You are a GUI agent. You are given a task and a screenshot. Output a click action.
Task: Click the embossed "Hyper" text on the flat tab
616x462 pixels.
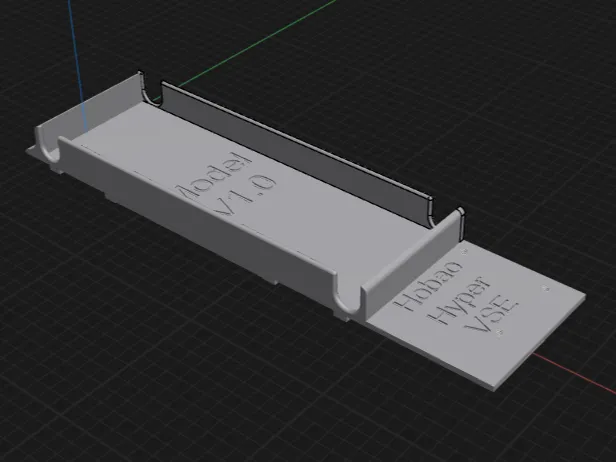[x=459, y=301]
